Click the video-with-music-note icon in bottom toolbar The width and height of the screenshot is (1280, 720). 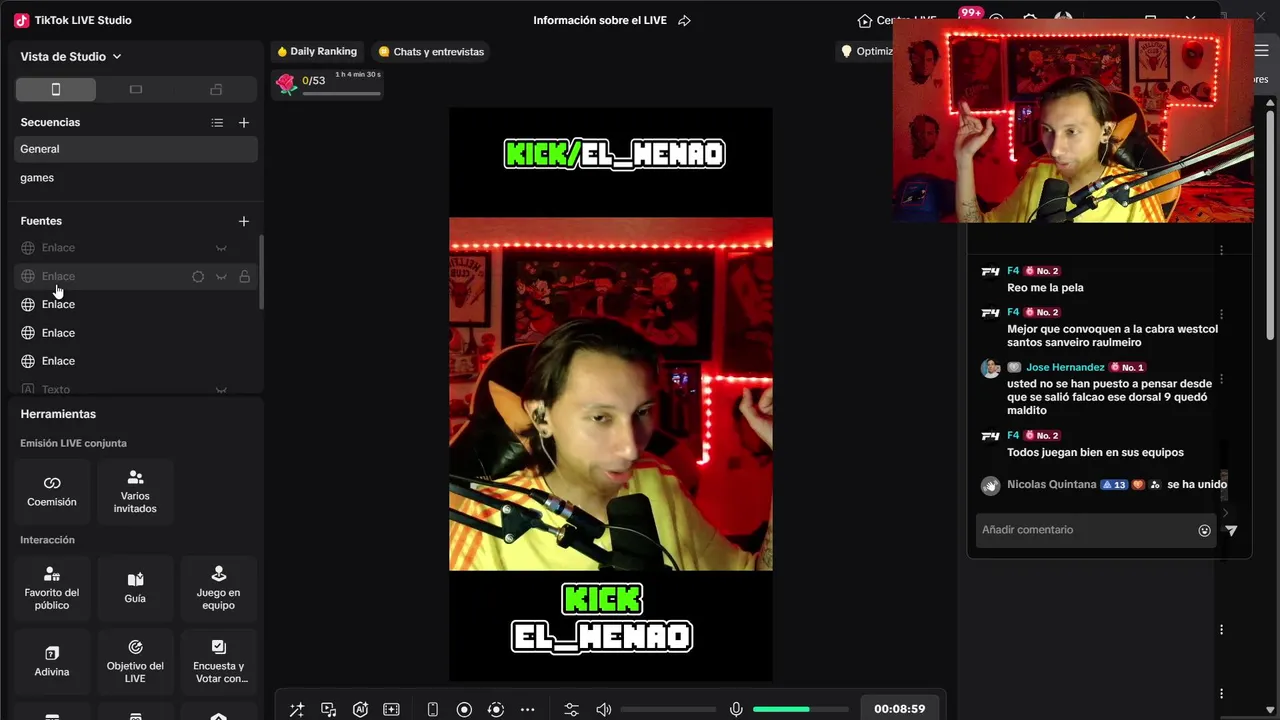[x=329, y=710]
